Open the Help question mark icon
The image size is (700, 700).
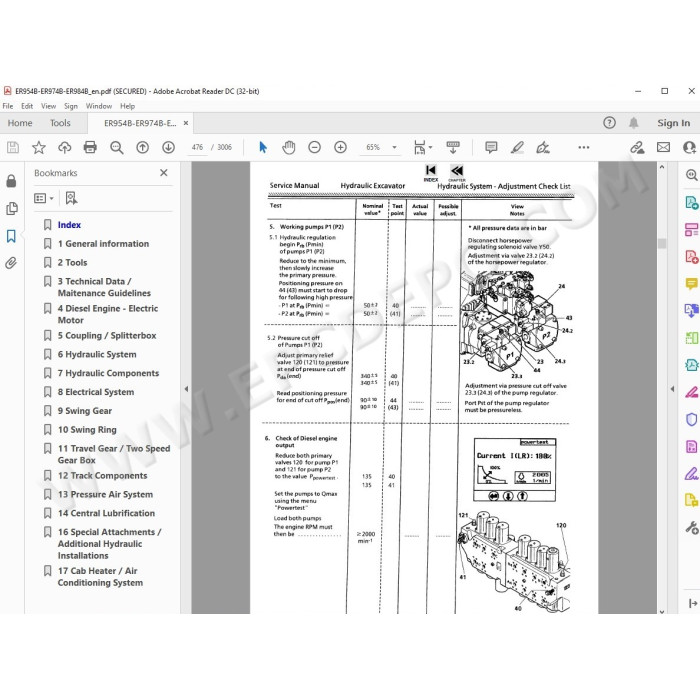[x=609, y=123]
